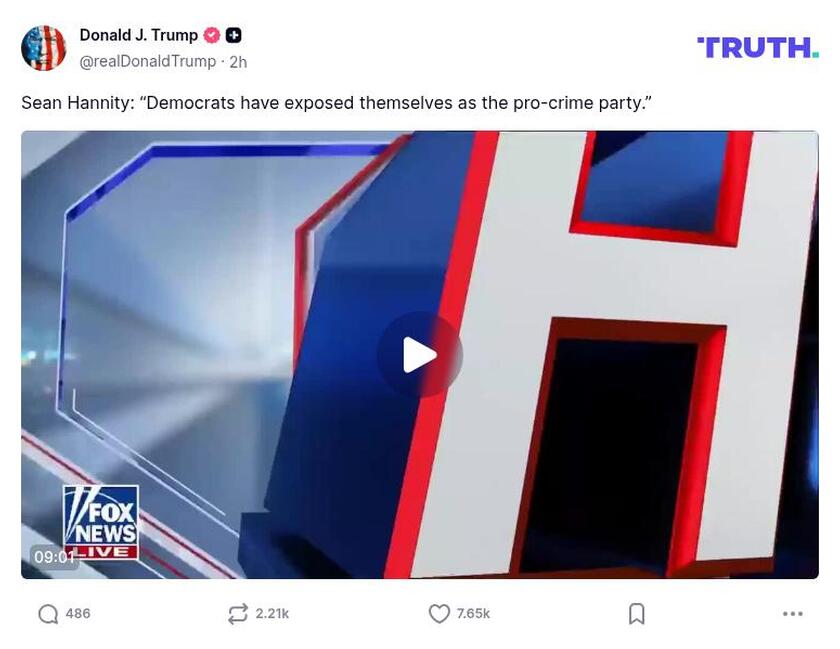
Task: Click the Fox News Live logo in the video
Action: coord(100,520)
